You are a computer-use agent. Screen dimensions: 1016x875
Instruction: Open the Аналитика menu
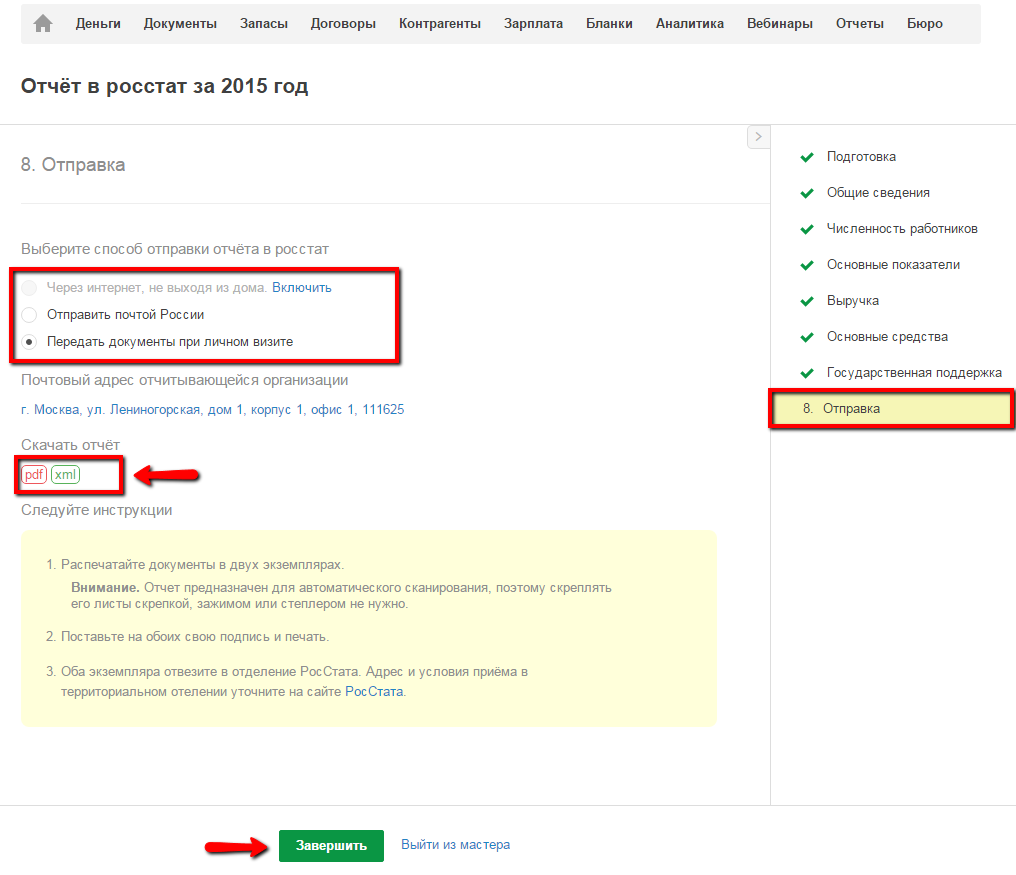pyautogui.click(x=689, y=24)
